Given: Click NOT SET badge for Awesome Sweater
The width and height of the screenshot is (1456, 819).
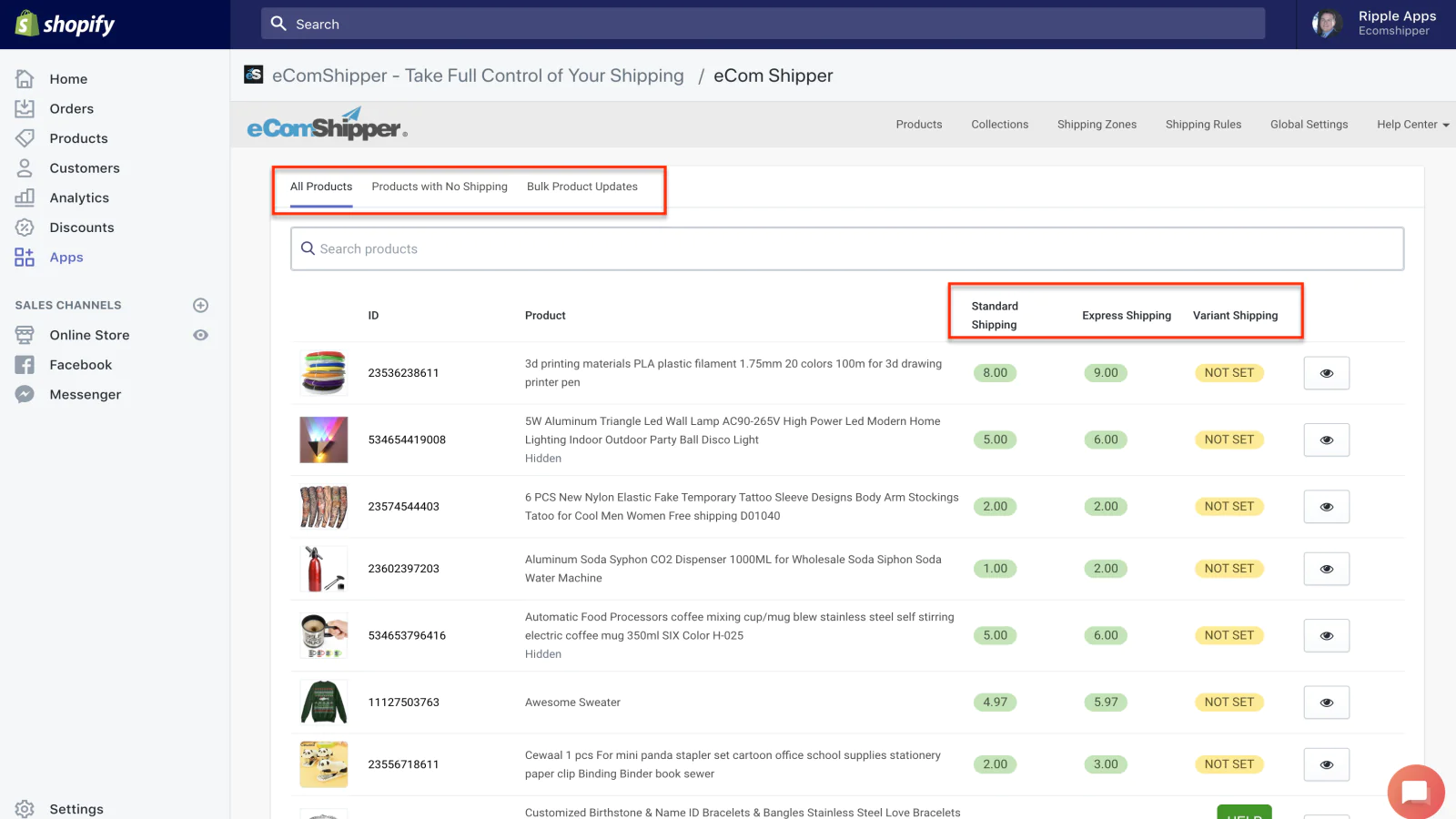Looking at the screenshot, I should tap(1228, 703).
